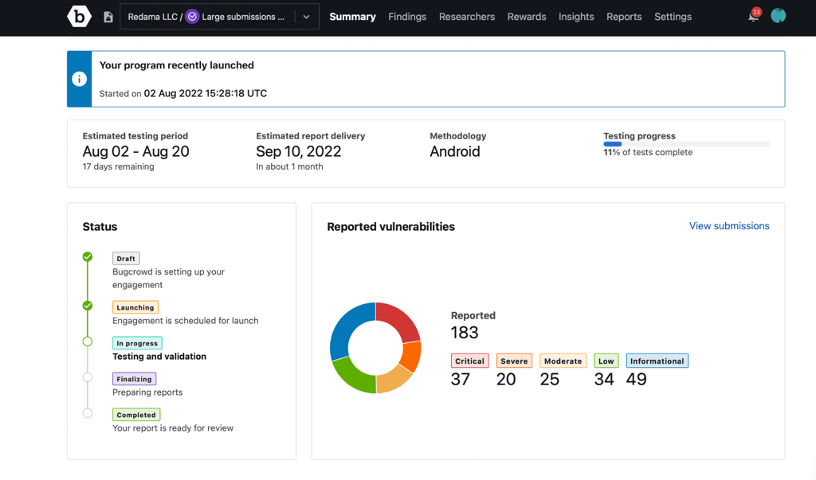Screen dimensions: 816x480
Task: Click the Draft step green checkmark
Action: [x=88, y=257]
